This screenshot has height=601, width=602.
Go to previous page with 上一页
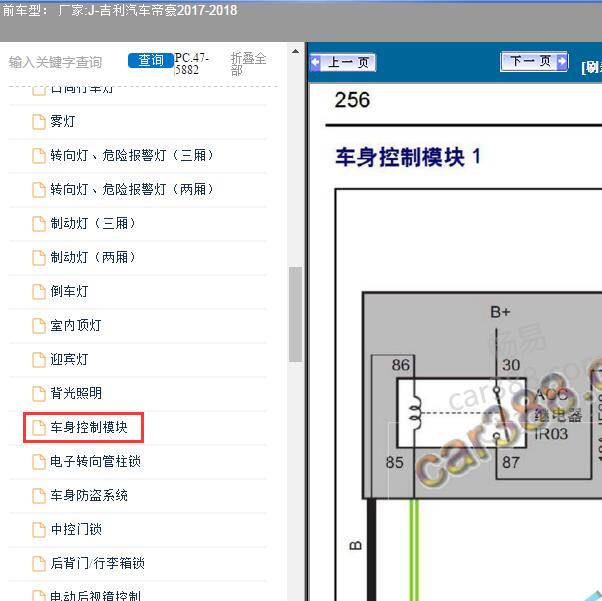pos(343,62)
